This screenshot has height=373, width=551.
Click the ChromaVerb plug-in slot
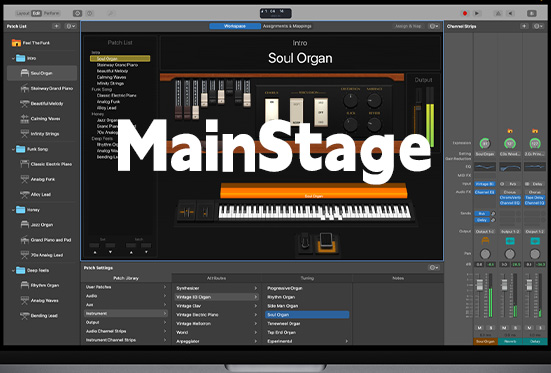click(x=510, y=198)
